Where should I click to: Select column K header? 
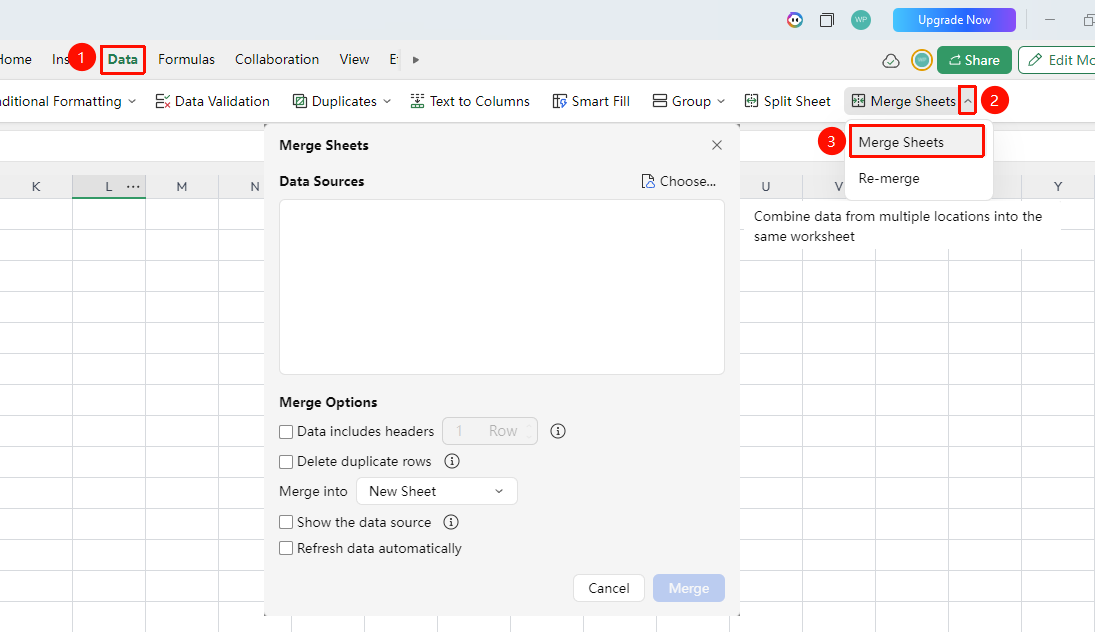(36, 186)
